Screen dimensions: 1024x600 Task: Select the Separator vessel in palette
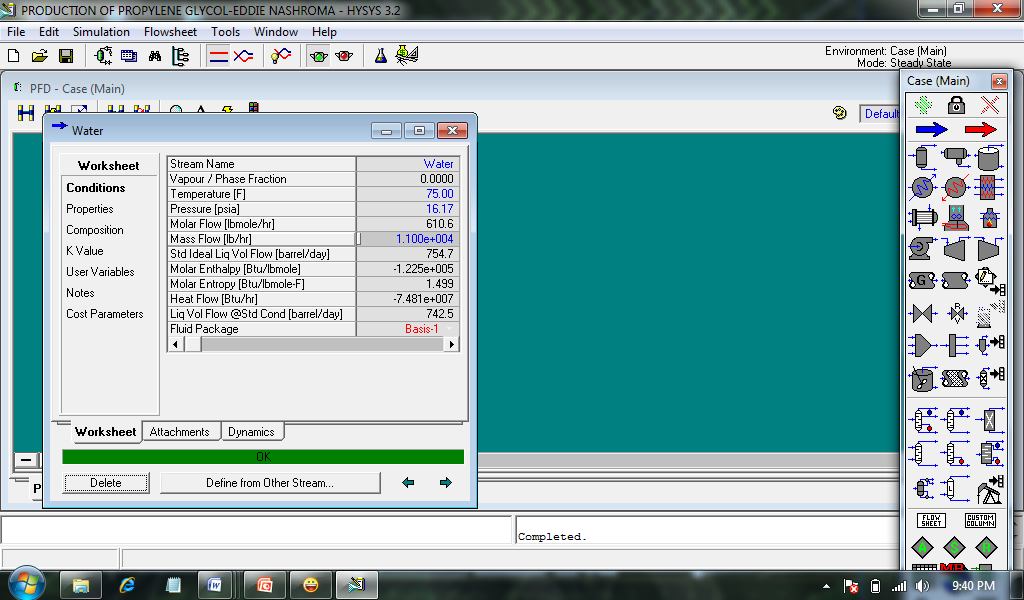922,157
